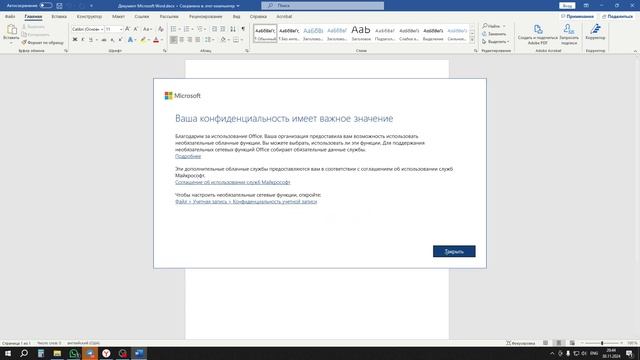Justify text alignment
This screenshot has height=360, width=640.
click(x=198, y=40)
